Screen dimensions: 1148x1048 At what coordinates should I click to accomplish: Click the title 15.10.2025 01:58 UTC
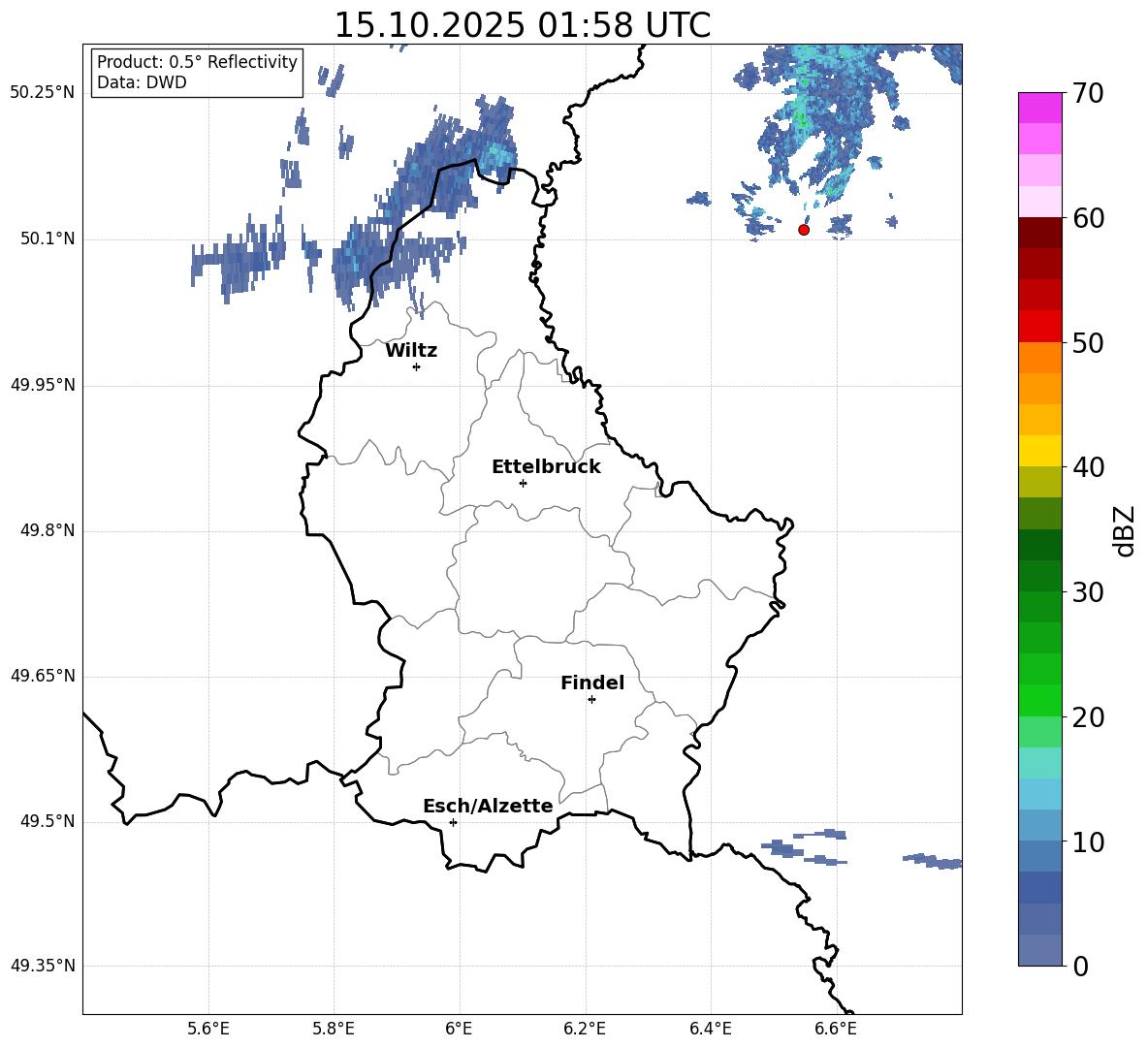(x=523, y=25)
